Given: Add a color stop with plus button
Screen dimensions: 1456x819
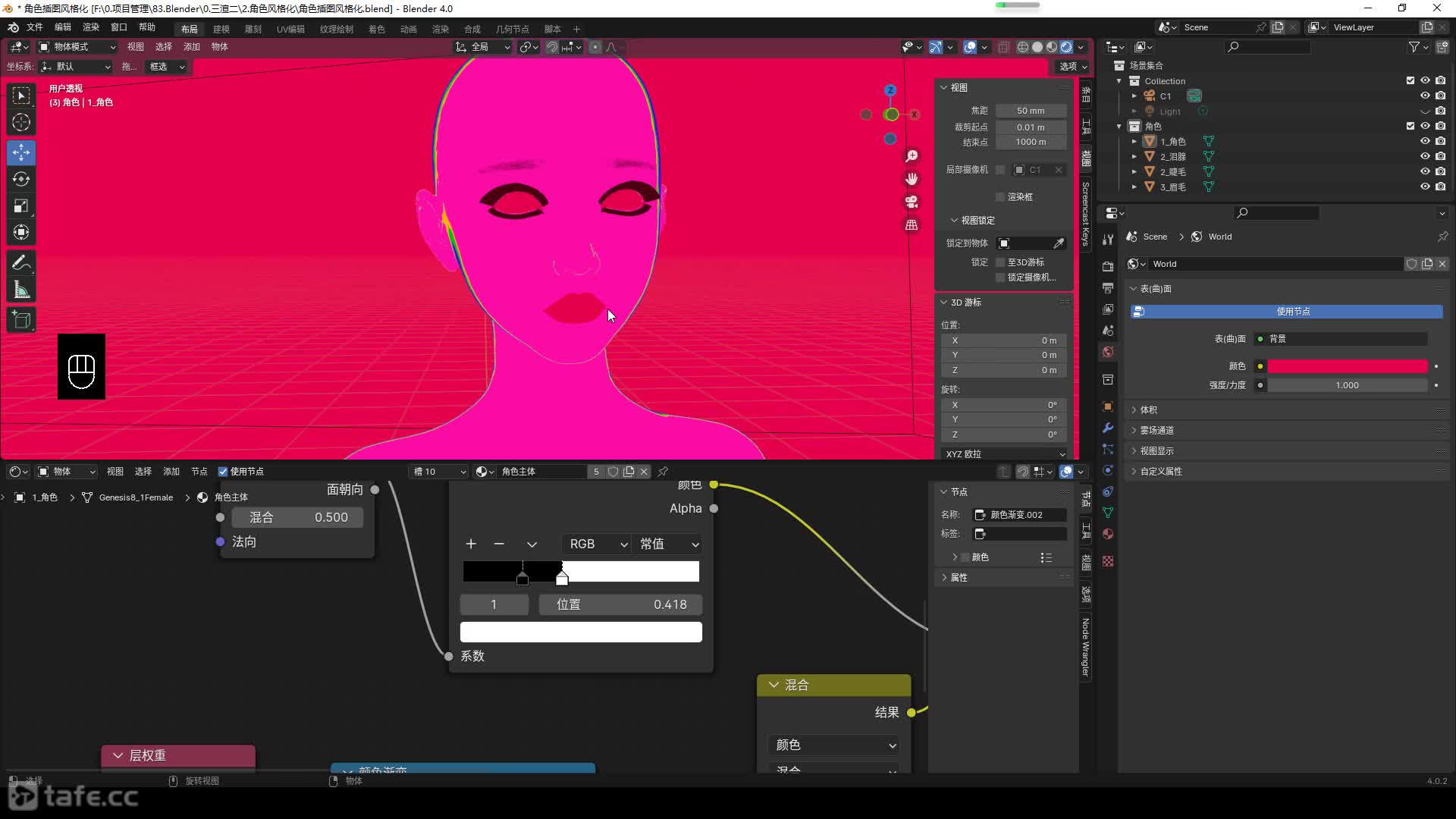Looking at the screenshot, I should pyautogui.click(x=471, y=544).
